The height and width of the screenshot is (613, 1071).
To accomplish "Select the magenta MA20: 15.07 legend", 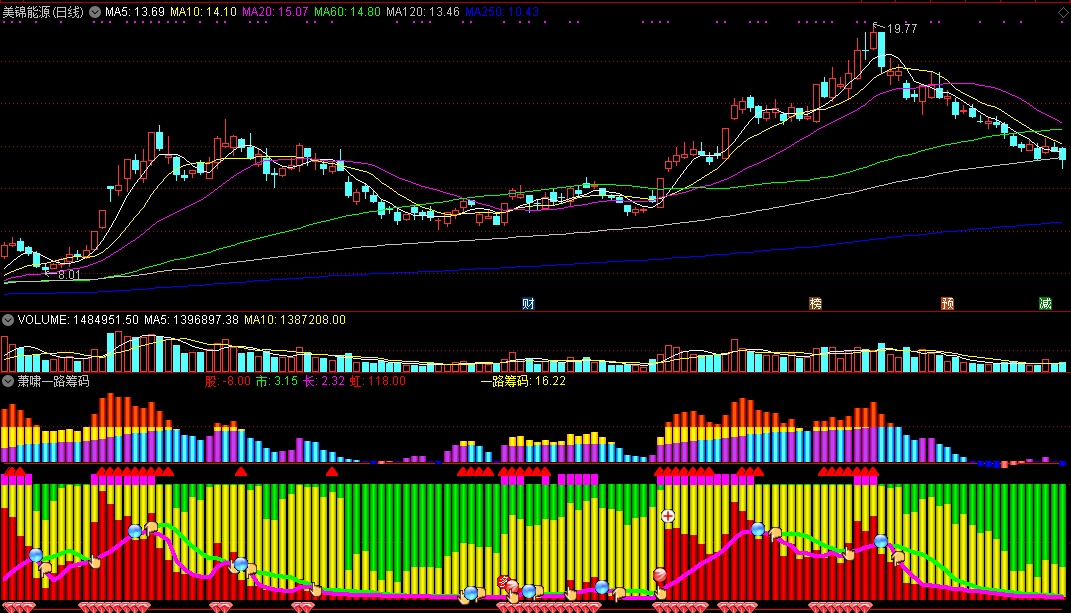I will click(275, 12).
